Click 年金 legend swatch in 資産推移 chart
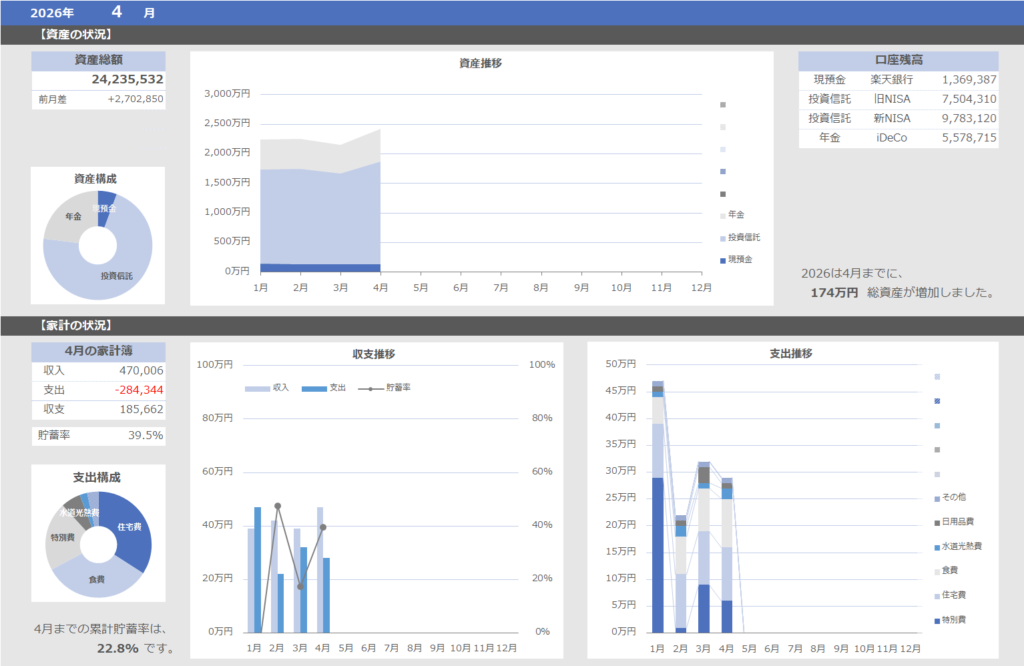 723,215
